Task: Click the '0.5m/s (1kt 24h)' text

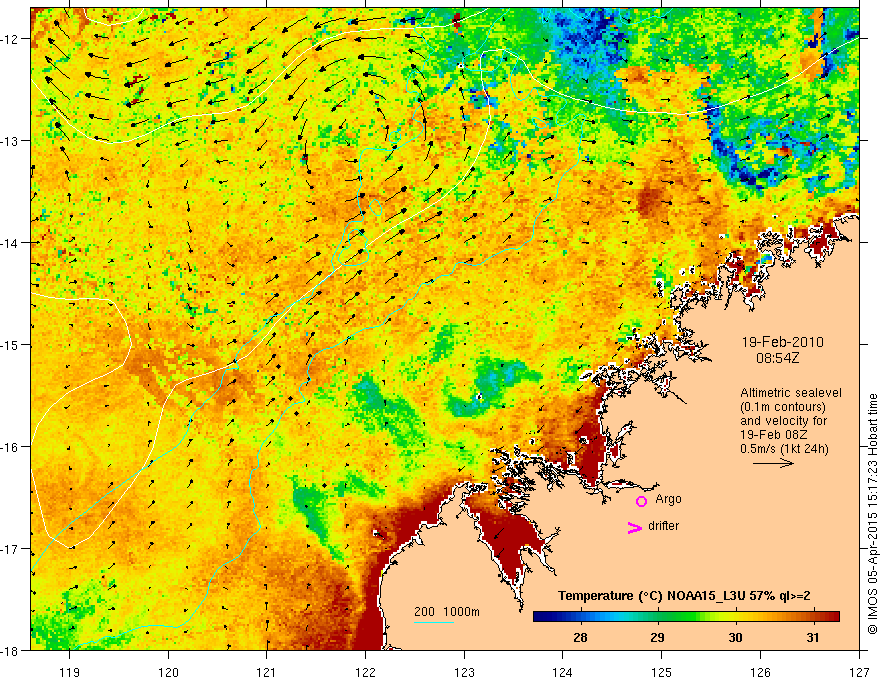Action: [784, 449]
